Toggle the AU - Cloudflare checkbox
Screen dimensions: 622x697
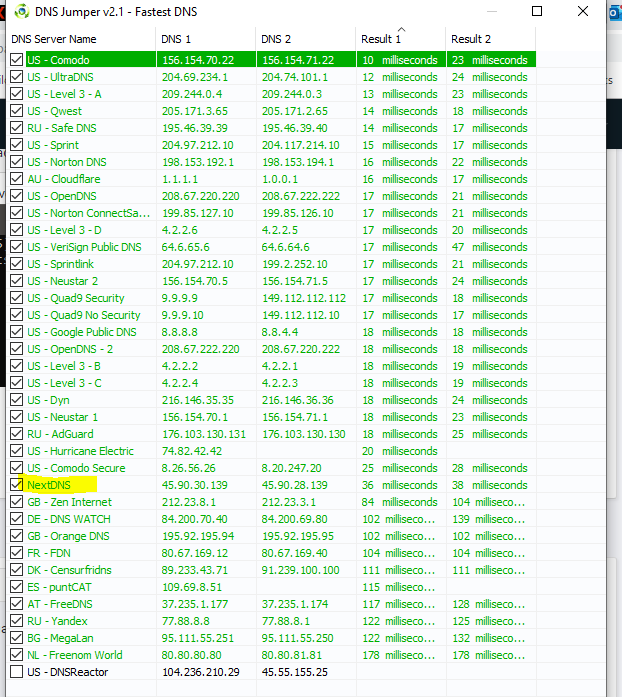coord(16,179)
